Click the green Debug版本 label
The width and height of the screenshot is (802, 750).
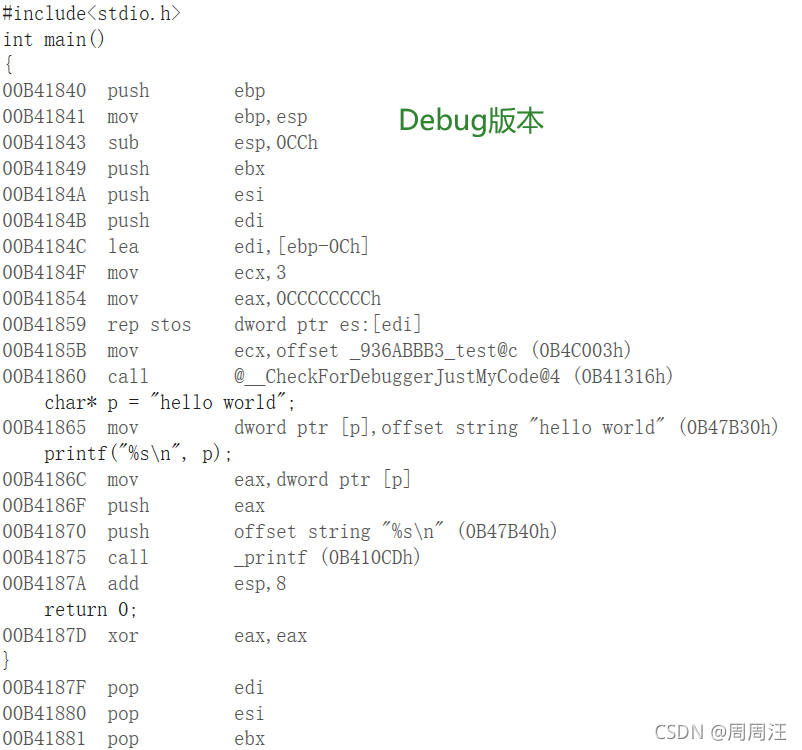(471, 121)
